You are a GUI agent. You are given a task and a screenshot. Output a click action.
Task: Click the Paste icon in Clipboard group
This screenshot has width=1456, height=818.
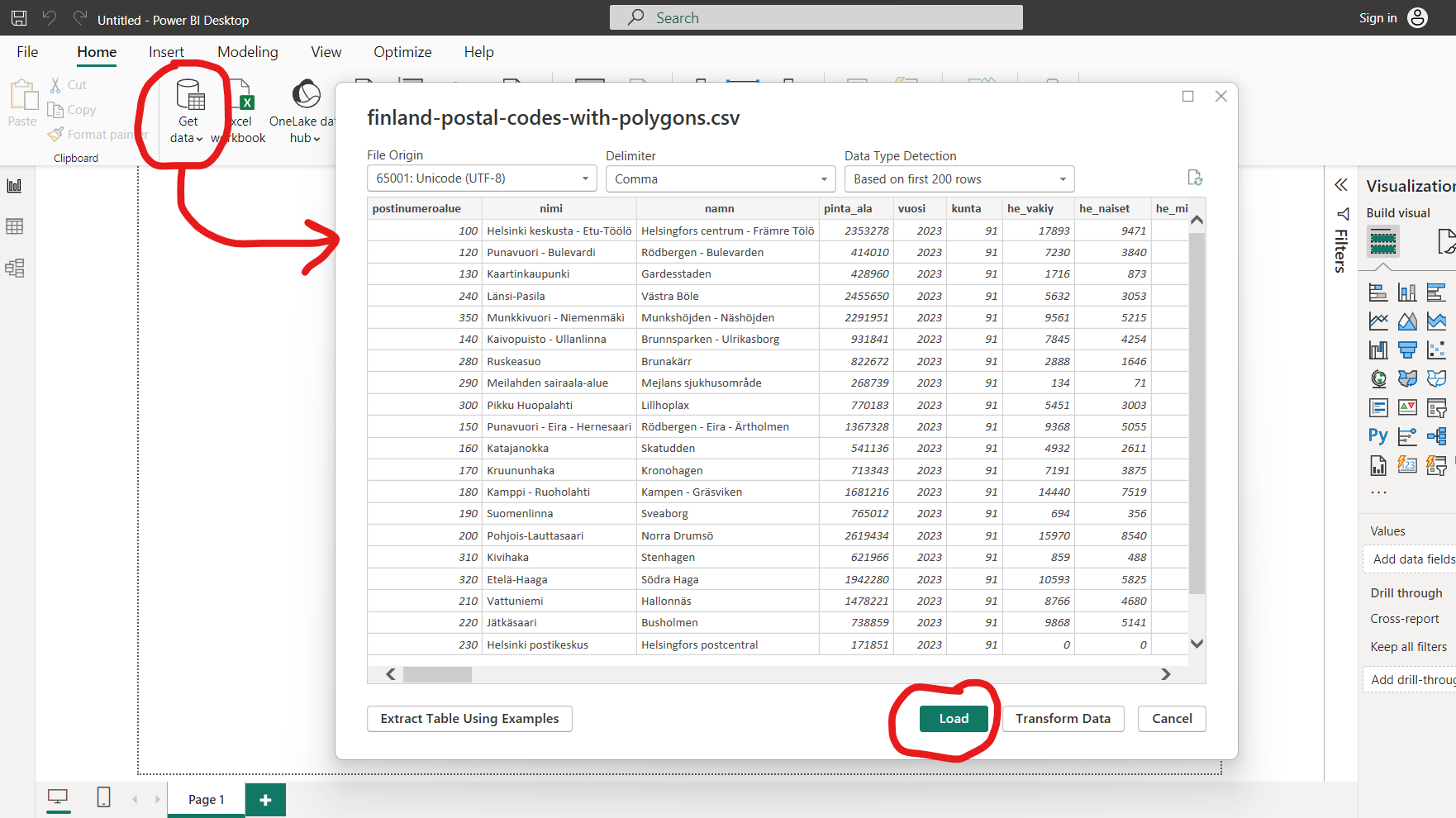[x=23, y=95]
